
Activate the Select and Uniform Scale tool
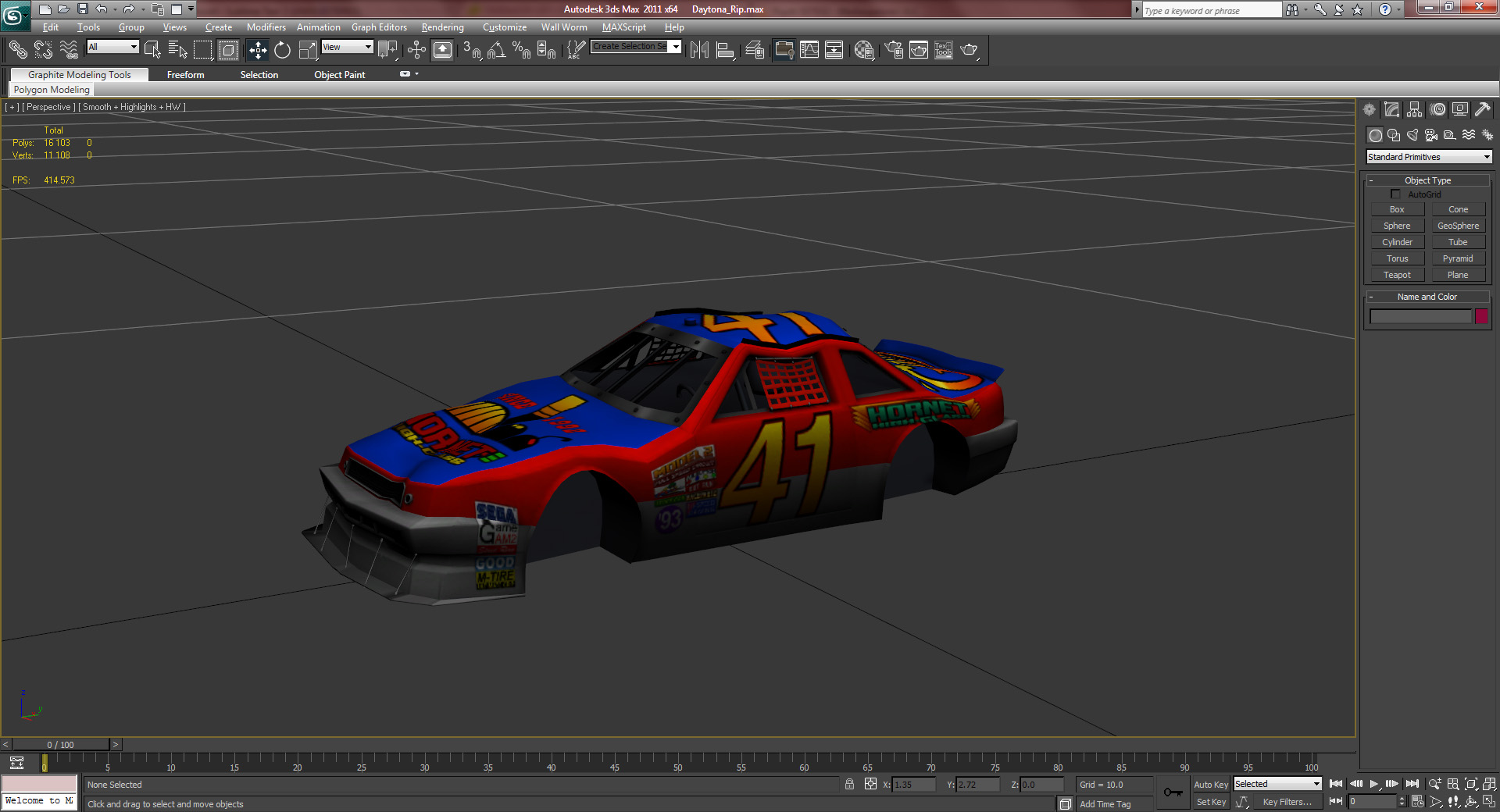pos(308,50)
